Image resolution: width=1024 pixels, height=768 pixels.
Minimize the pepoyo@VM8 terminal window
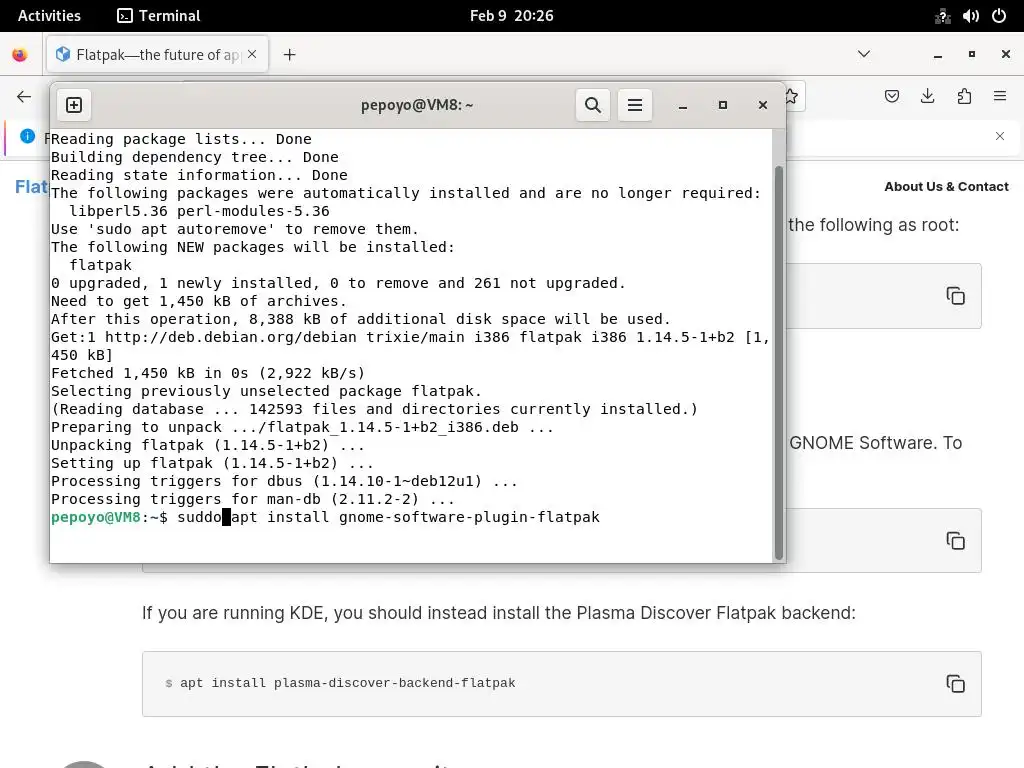pos(682,105)
